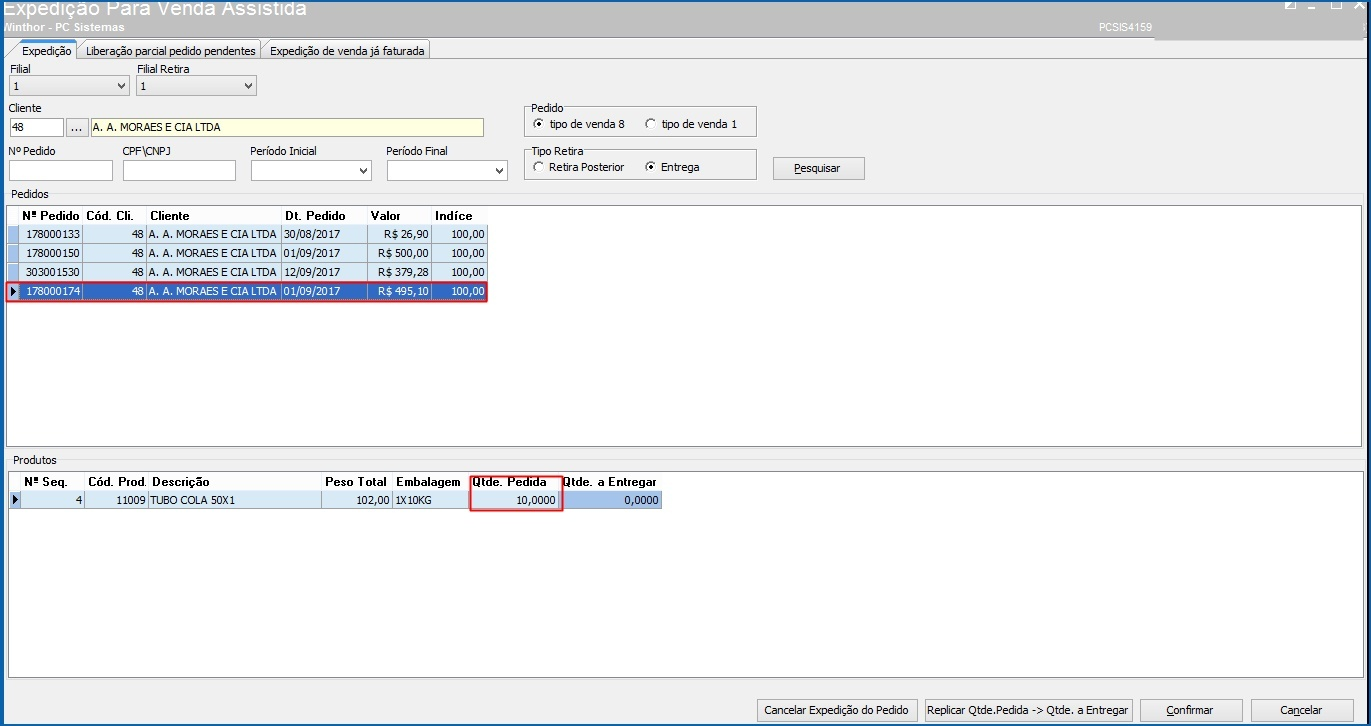
Task: Click the CPF\CNPJ input field
Action: pyautogui.click(x=179, y=171)
